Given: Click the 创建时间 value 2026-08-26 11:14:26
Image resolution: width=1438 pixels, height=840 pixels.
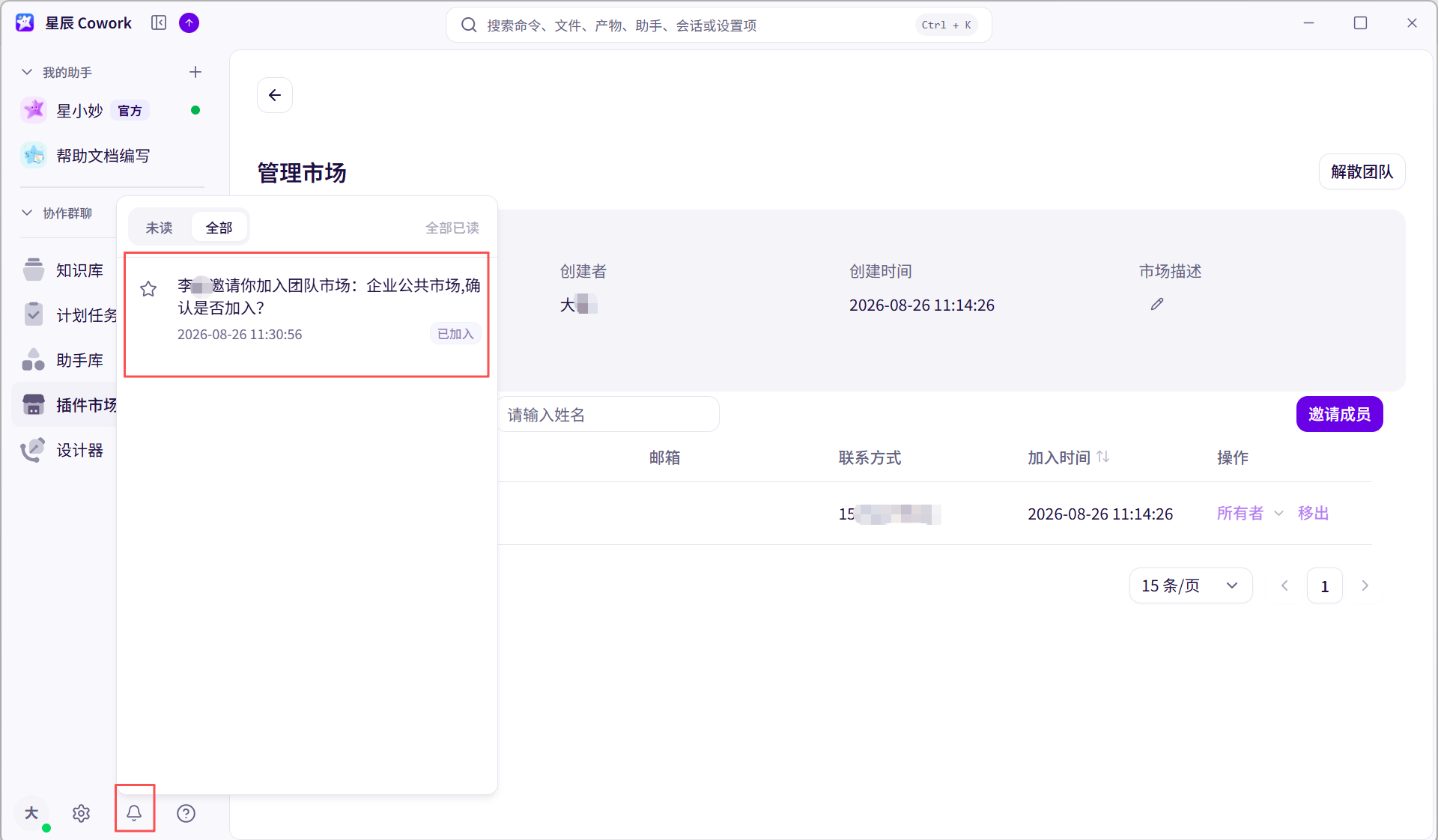Looking at the screenshot, I should click(921, 305).
